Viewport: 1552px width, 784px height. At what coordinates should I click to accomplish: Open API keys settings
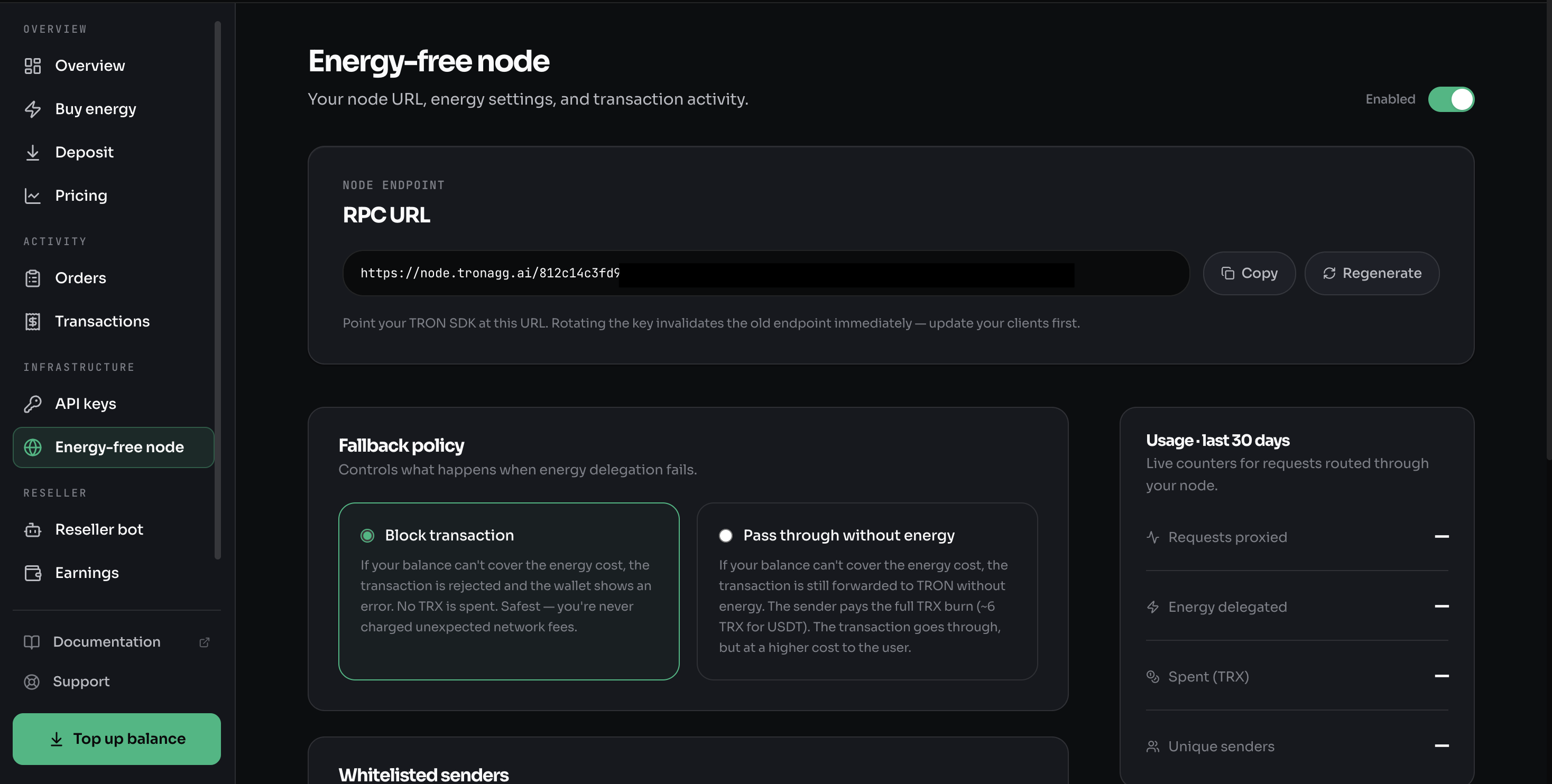point(113,404)
